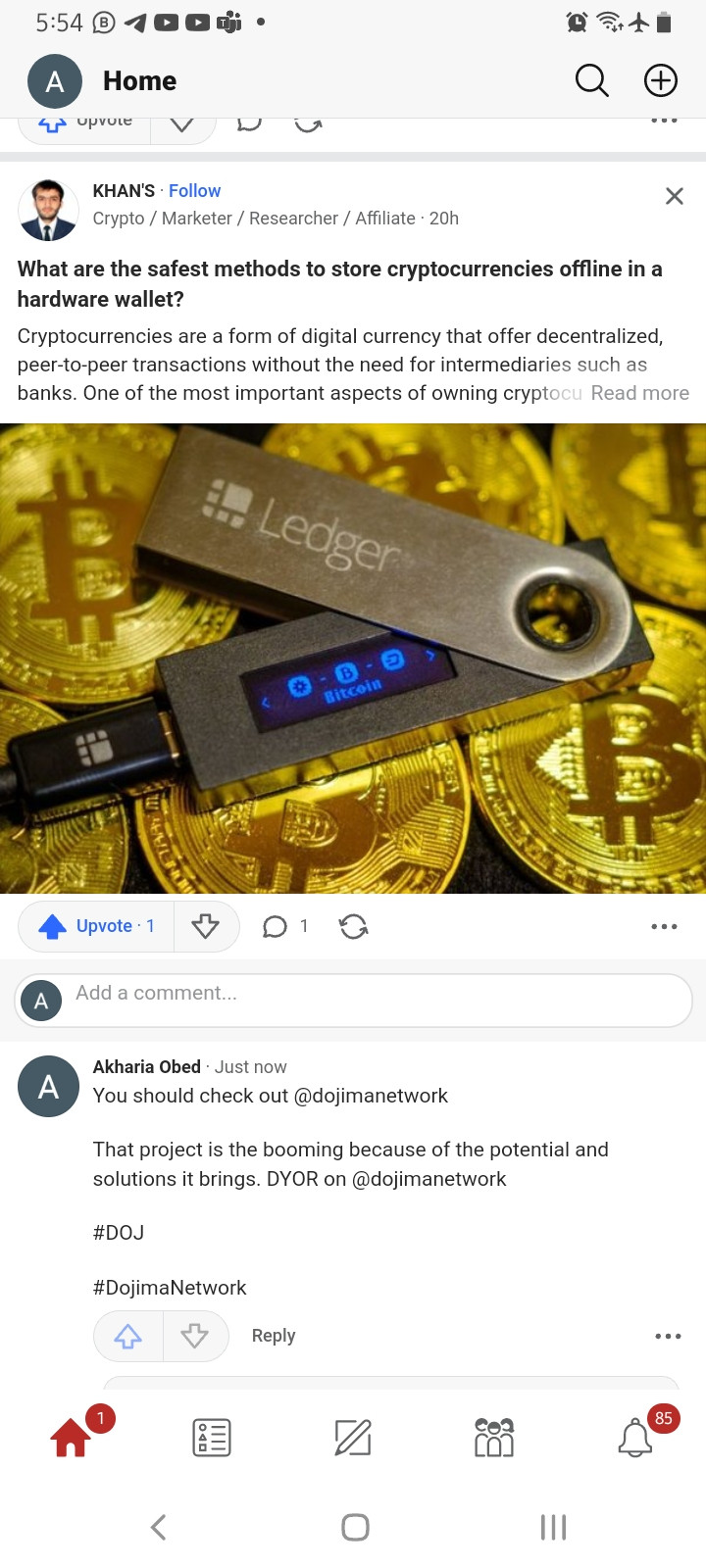706x1568 pixels.
Task: Focus the Add a comment field
Action: pos(353,1001)
